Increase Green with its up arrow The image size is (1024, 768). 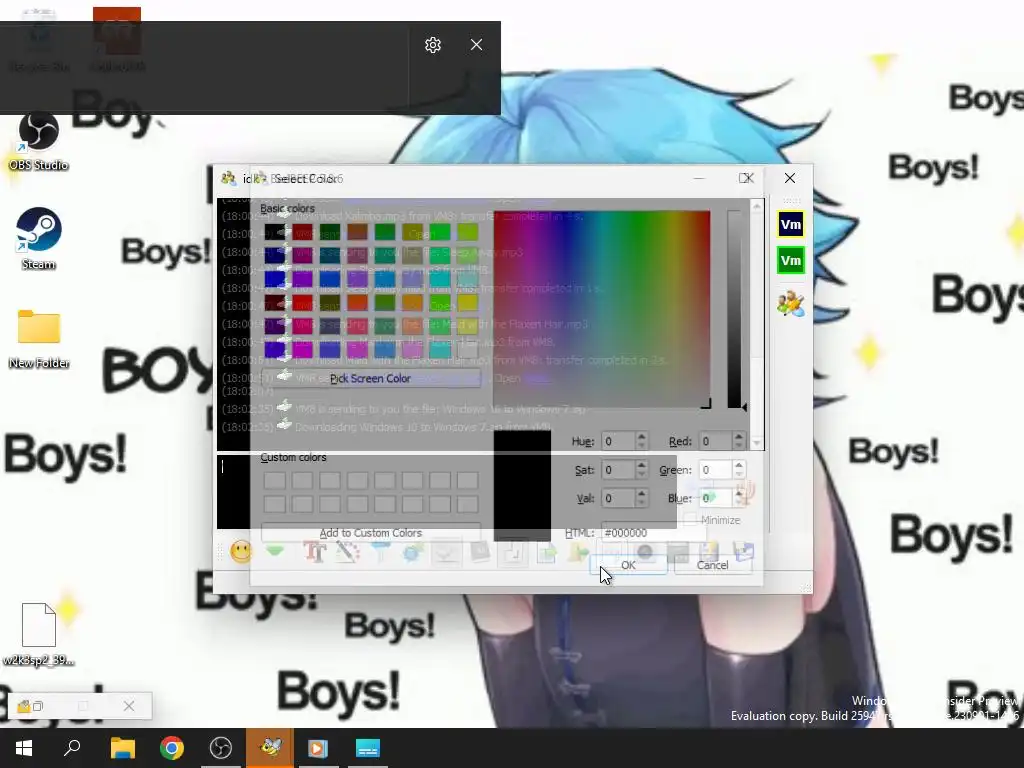click(x=739, y=465)
